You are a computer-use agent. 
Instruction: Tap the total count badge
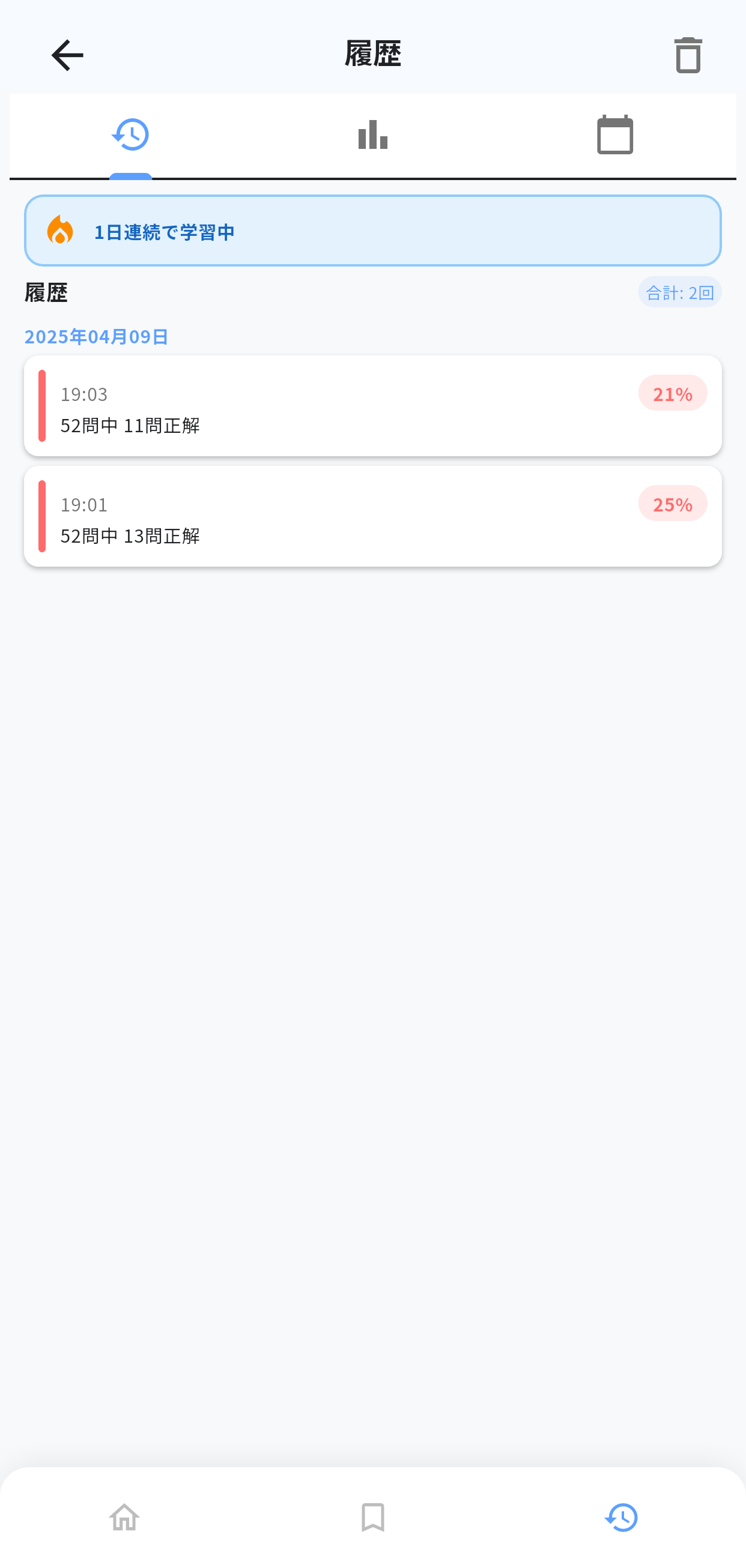tap(679, 292)
